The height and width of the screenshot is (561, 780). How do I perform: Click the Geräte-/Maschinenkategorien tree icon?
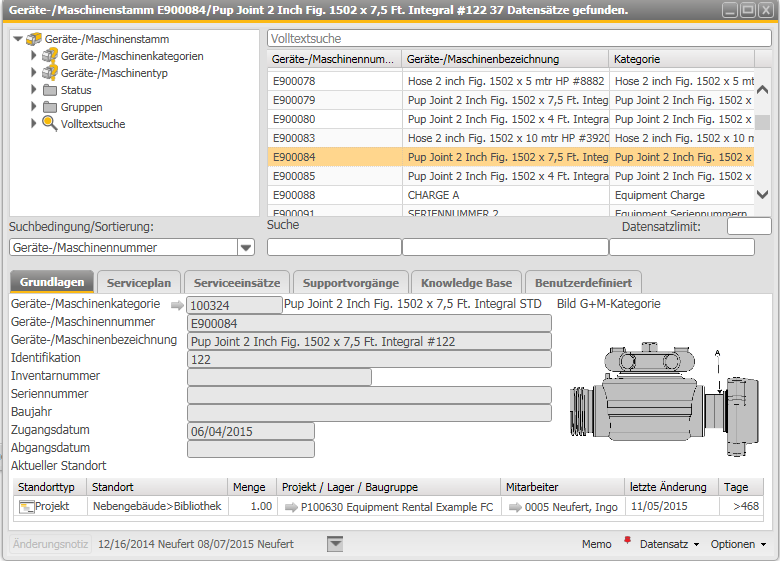tap(49, 56)
